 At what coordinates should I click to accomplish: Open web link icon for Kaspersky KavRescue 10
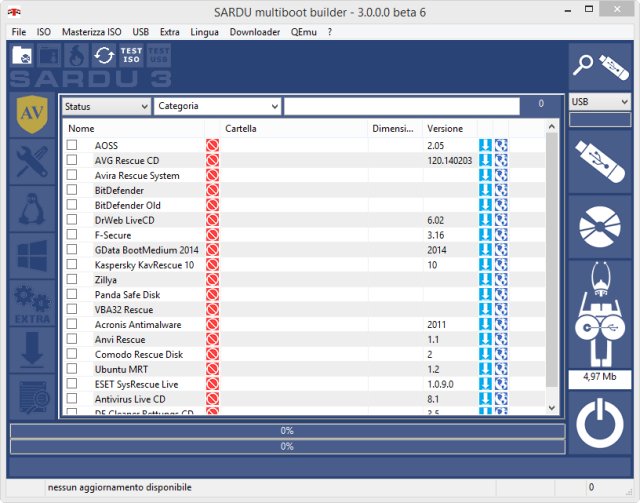pyautogui.click(x=501, y=265)
